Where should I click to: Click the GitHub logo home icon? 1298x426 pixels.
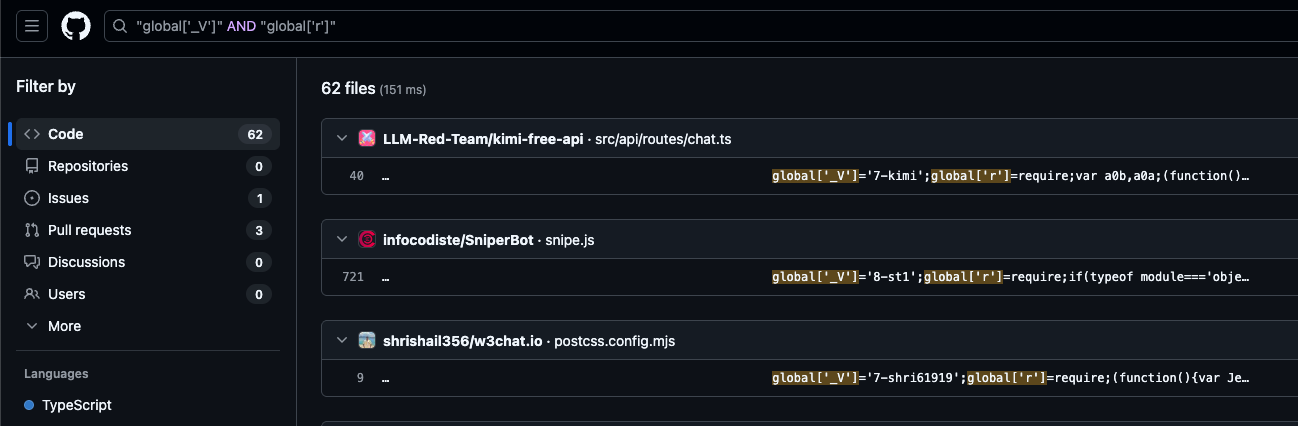pyautogui.click(x=76, y=26)
